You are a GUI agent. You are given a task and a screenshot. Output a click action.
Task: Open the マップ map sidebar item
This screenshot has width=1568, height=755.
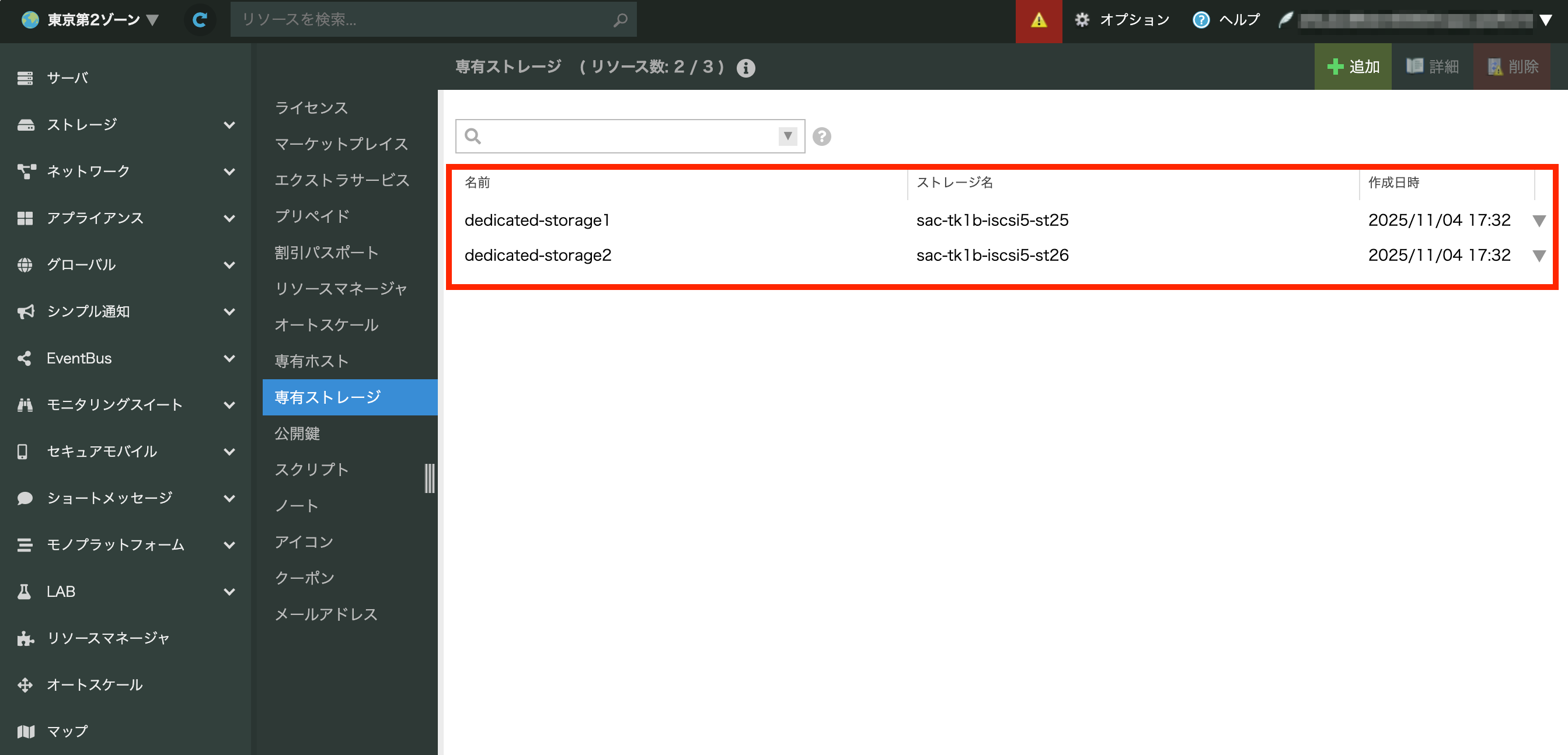[67, 730]
